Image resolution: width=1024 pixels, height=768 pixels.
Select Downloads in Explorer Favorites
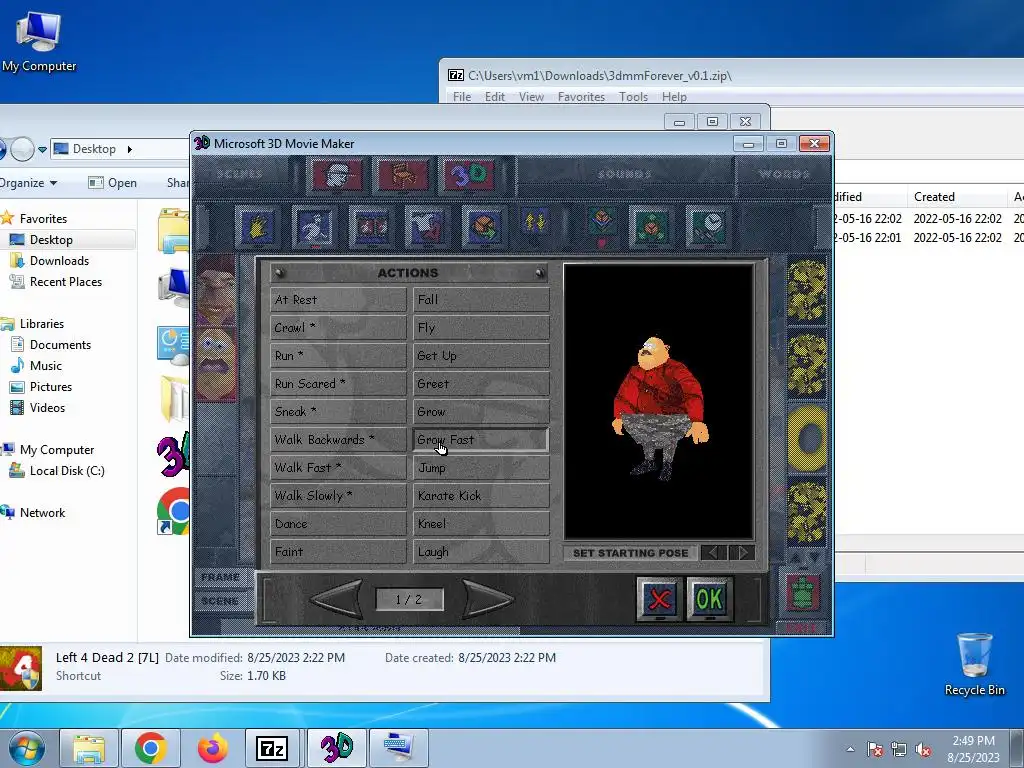[x=59, y=261]
